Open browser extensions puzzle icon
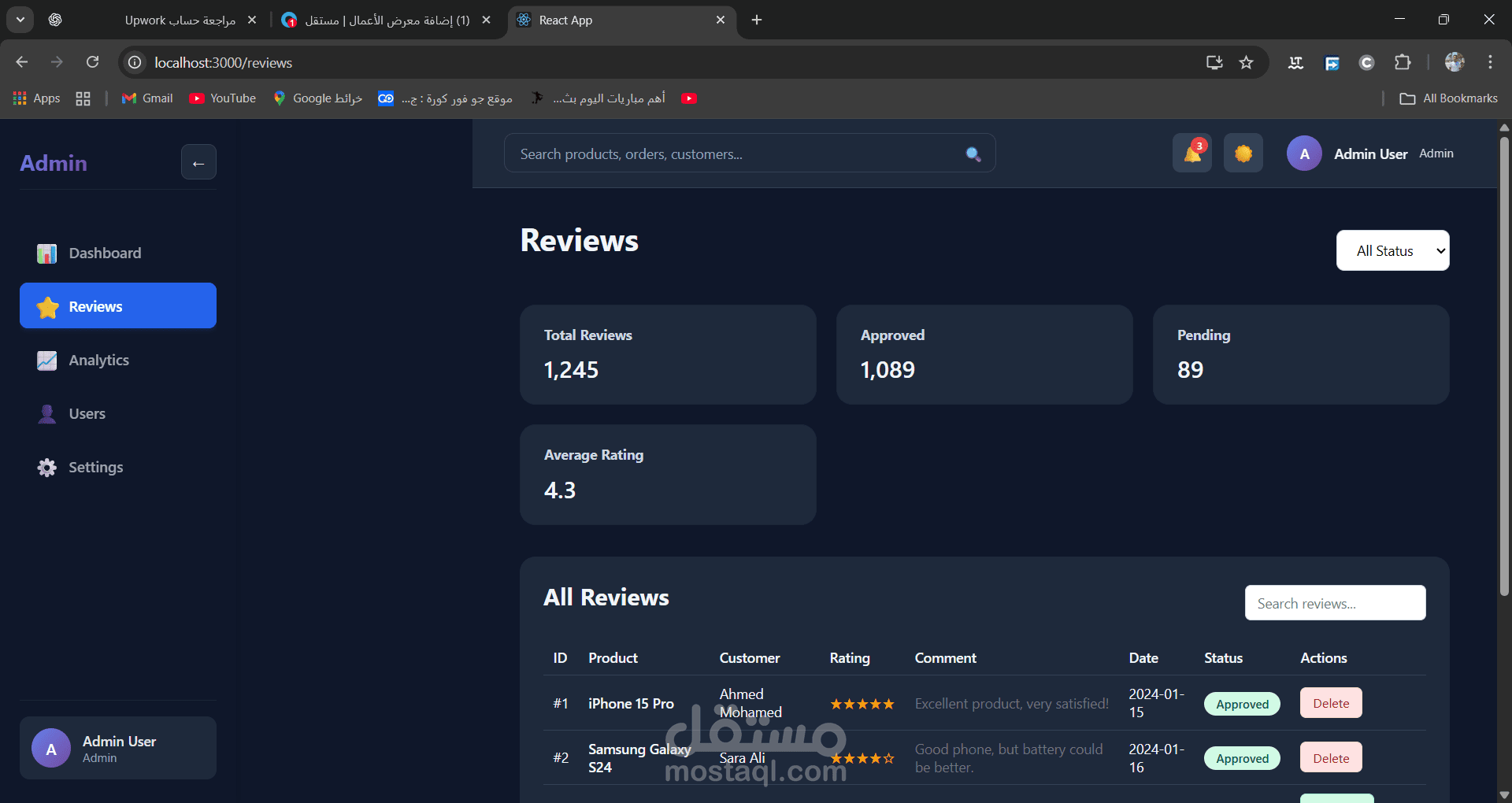The height and width of the screenshot is (803, 1512). click(x=1403, y=62)
